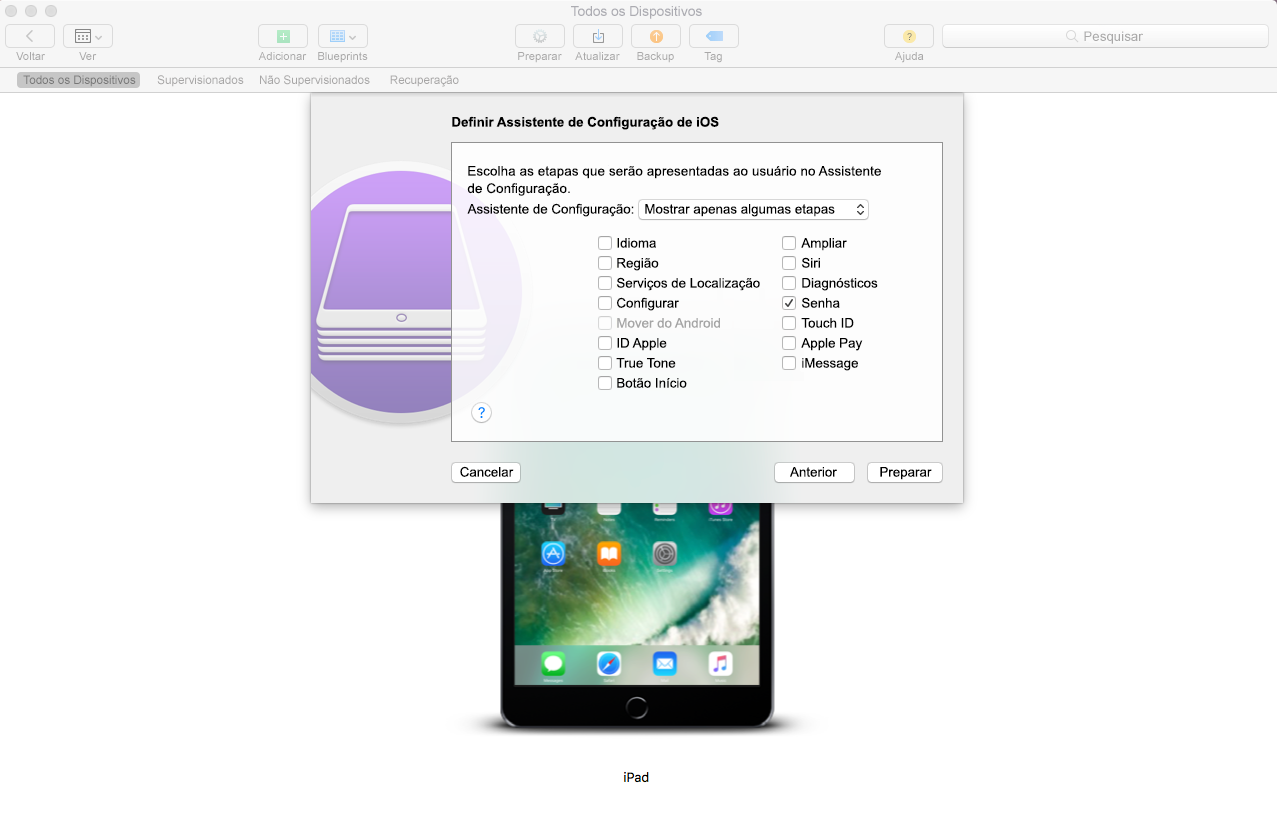The height and width of the screenshot is (824, 1277).
Task: Click the Atualizar toolbar icon
Action: [x=598, y=36]
